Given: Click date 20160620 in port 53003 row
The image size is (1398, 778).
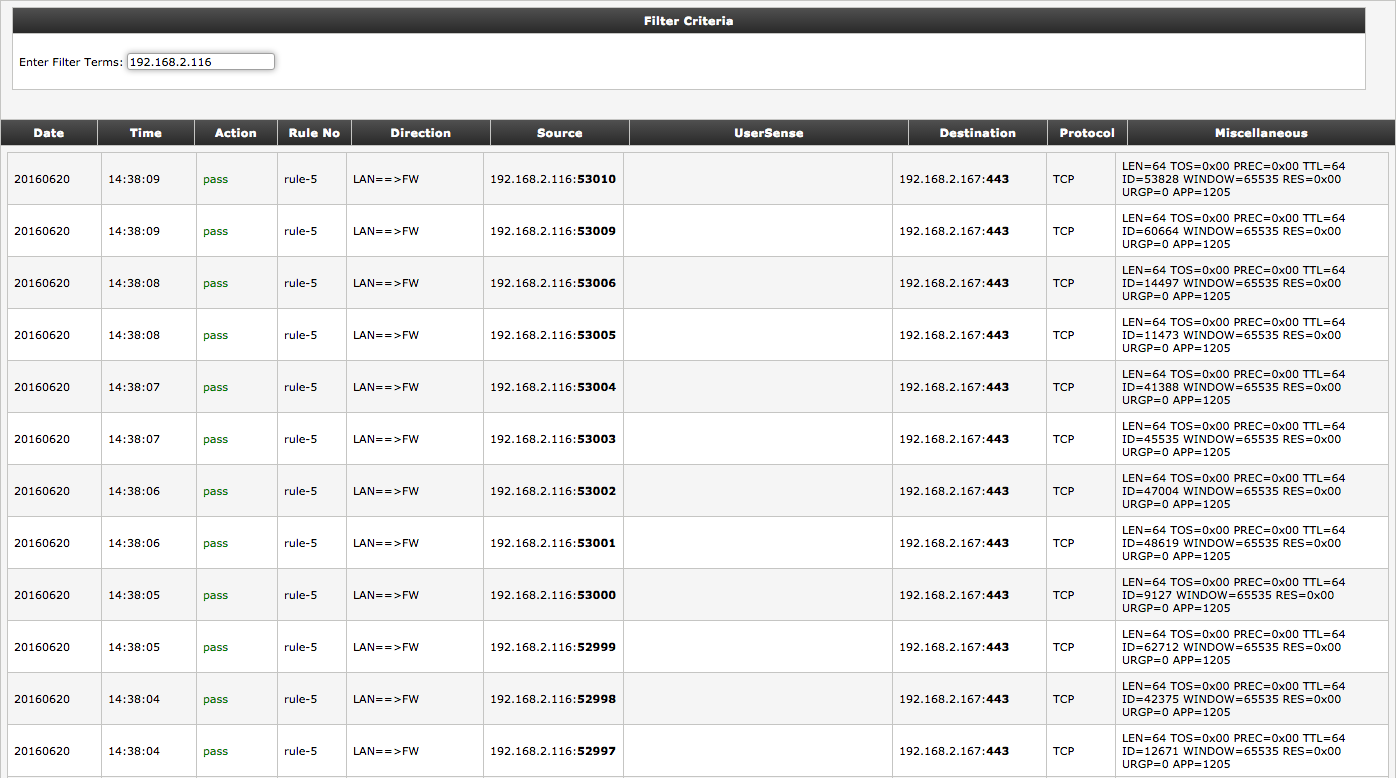Looking at the screenshot, I should [42, 439].
